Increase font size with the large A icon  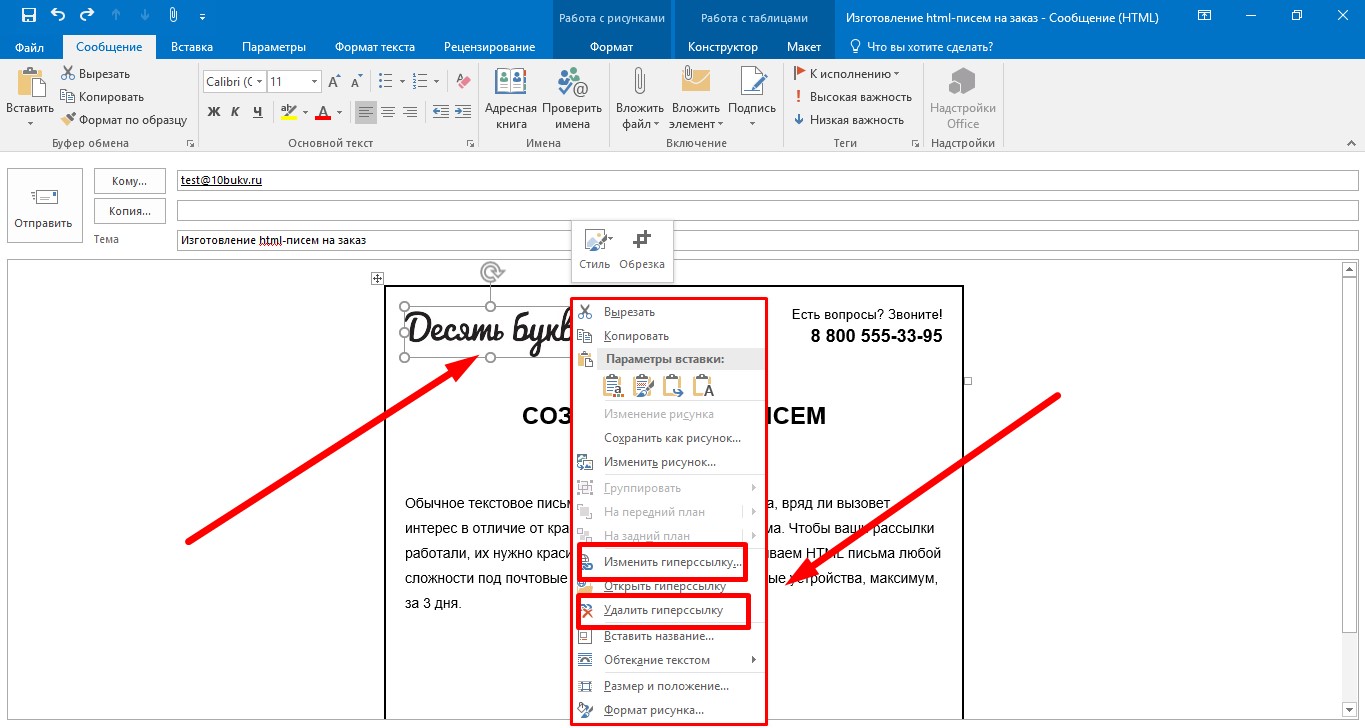pos(334,82)
